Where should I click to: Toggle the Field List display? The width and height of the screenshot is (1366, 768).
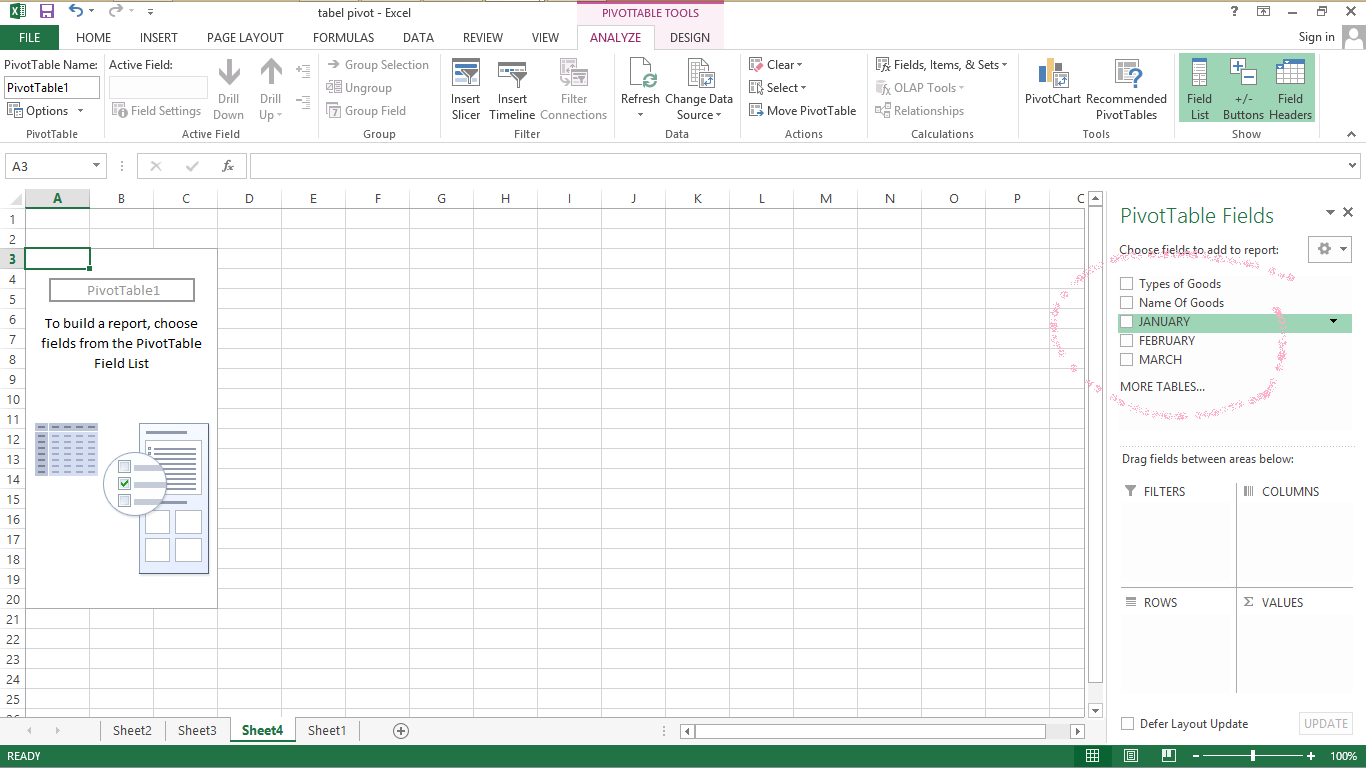coord(1198,87)
